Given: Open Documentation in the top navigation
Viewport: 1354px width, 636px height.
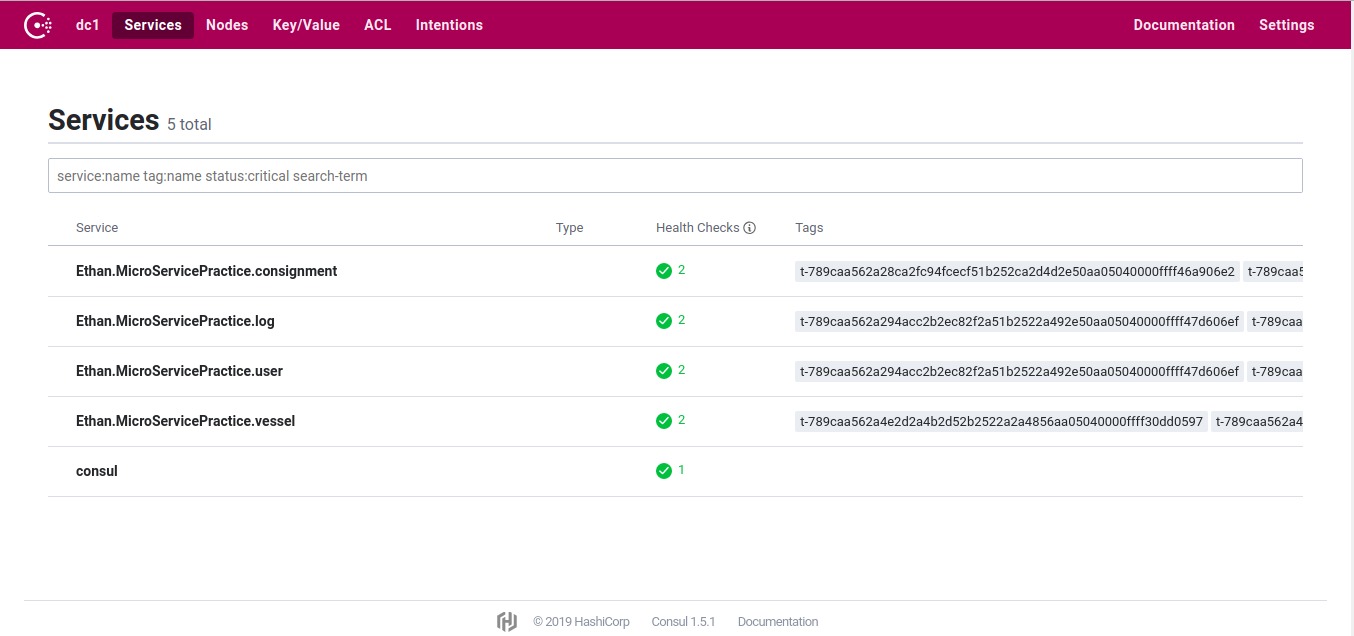Looking at the screenshot, I should click(1184, 25).
